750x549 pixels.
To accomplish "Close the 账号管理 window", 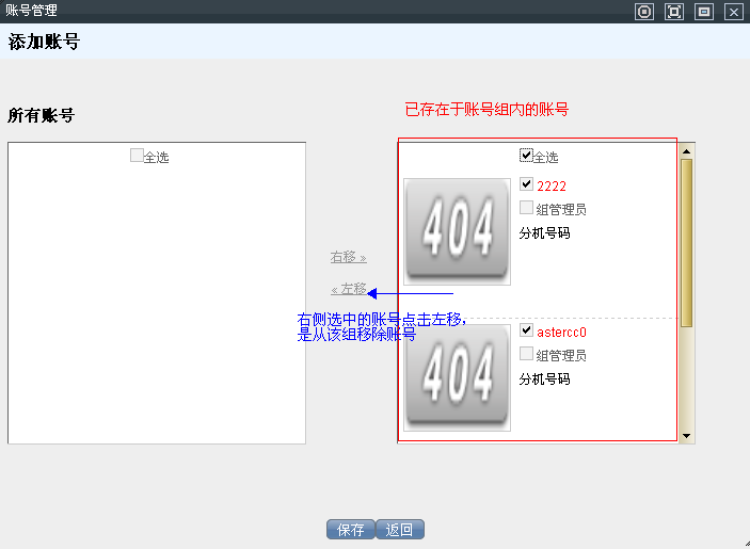I will tap(733, 12).
